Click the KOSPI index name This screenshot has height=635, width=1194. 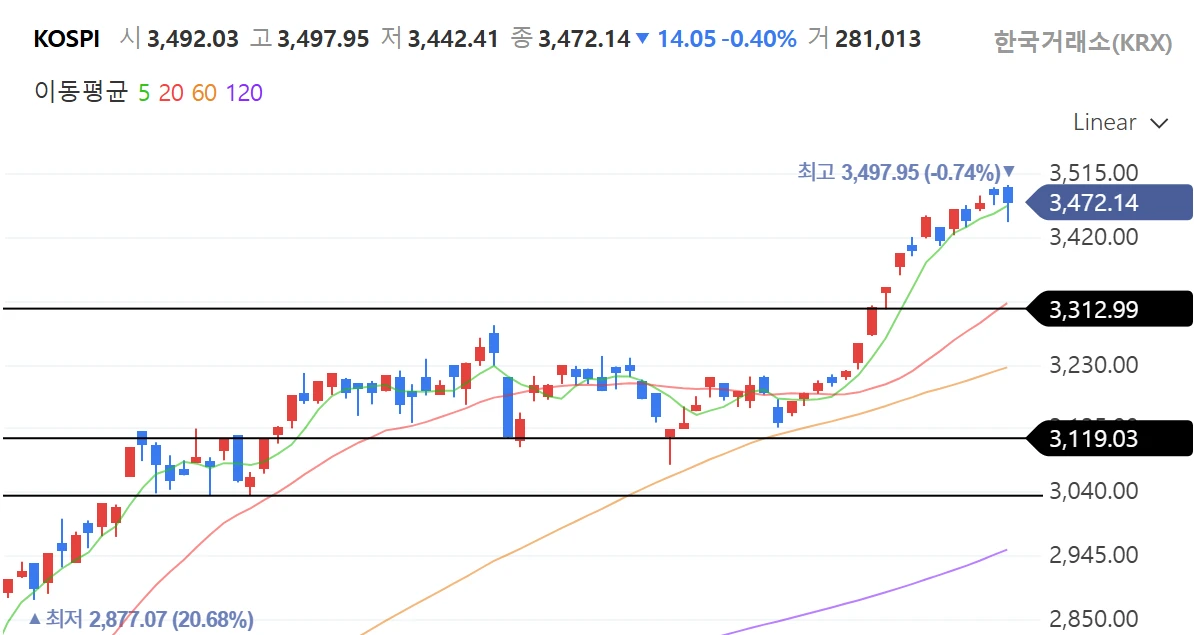point(66,39)
